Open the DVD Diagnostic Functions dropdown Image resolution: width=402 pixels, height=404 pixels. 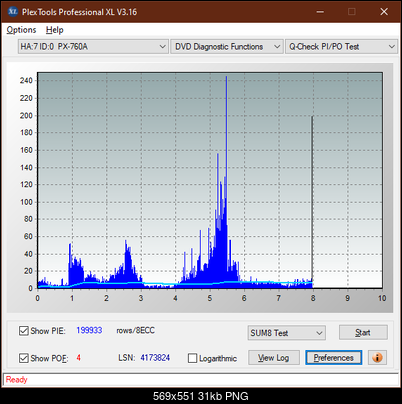coord(227,47)
